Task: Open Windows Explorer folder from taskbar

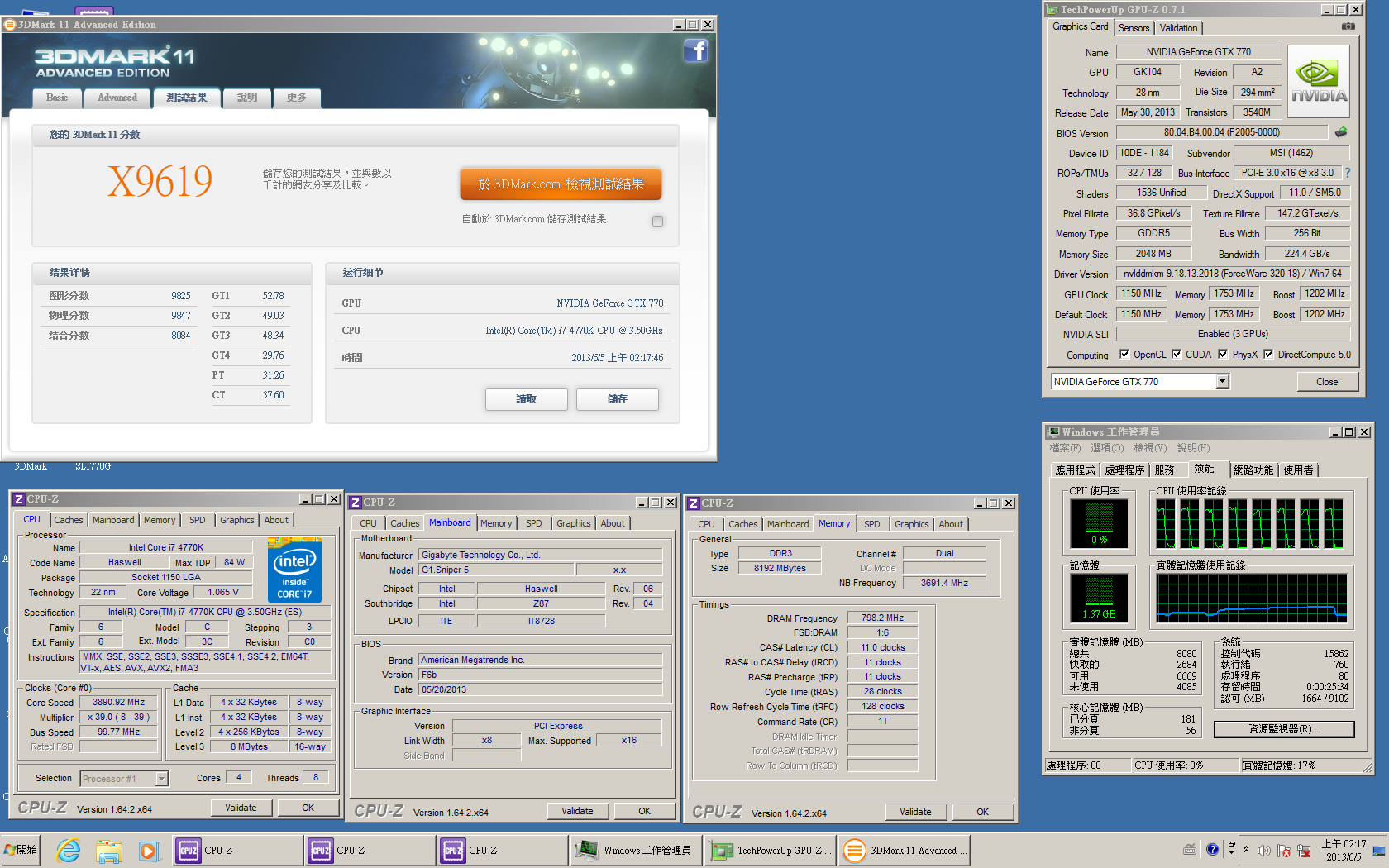Action: (x=108, y=850)
